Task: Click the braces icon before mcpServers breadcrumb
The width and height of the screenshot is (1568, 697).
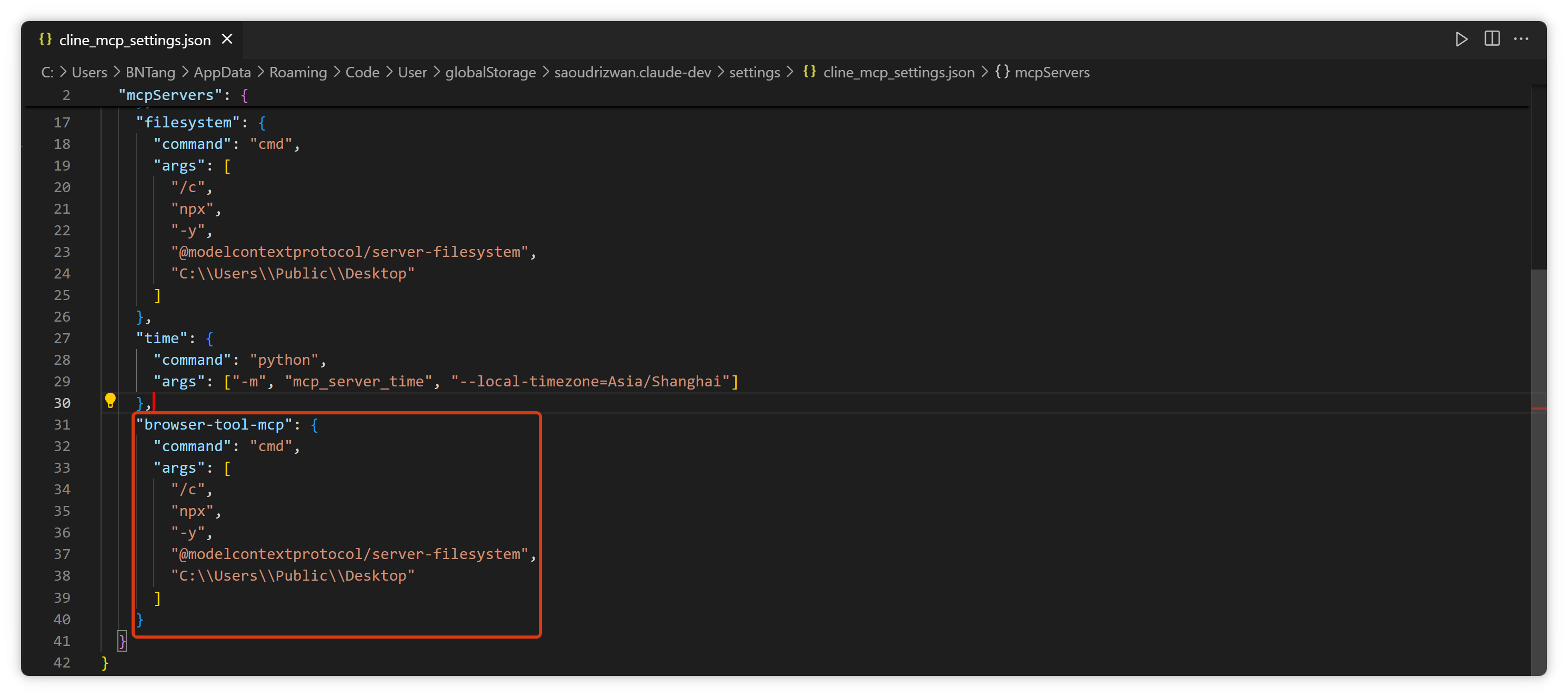Action: tap(1002, 72)
